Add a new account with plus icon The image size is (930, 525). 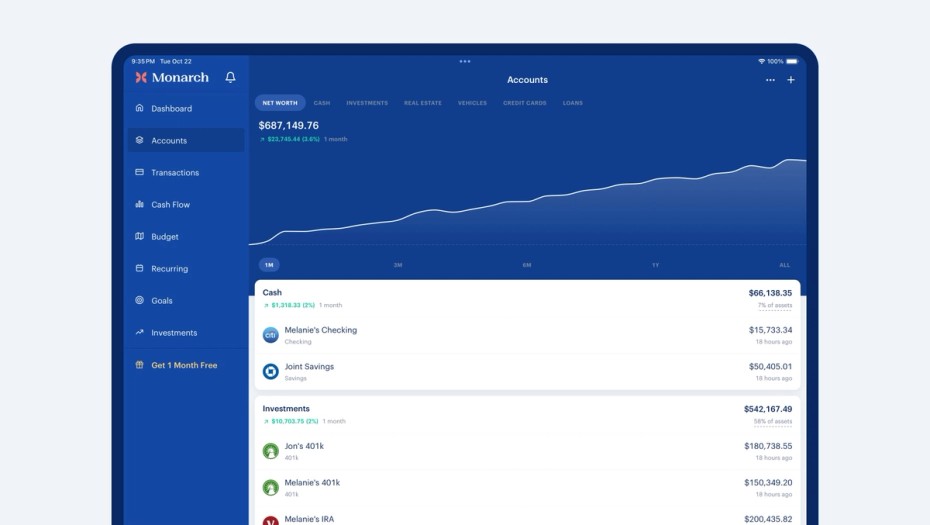tap(791, 79)
